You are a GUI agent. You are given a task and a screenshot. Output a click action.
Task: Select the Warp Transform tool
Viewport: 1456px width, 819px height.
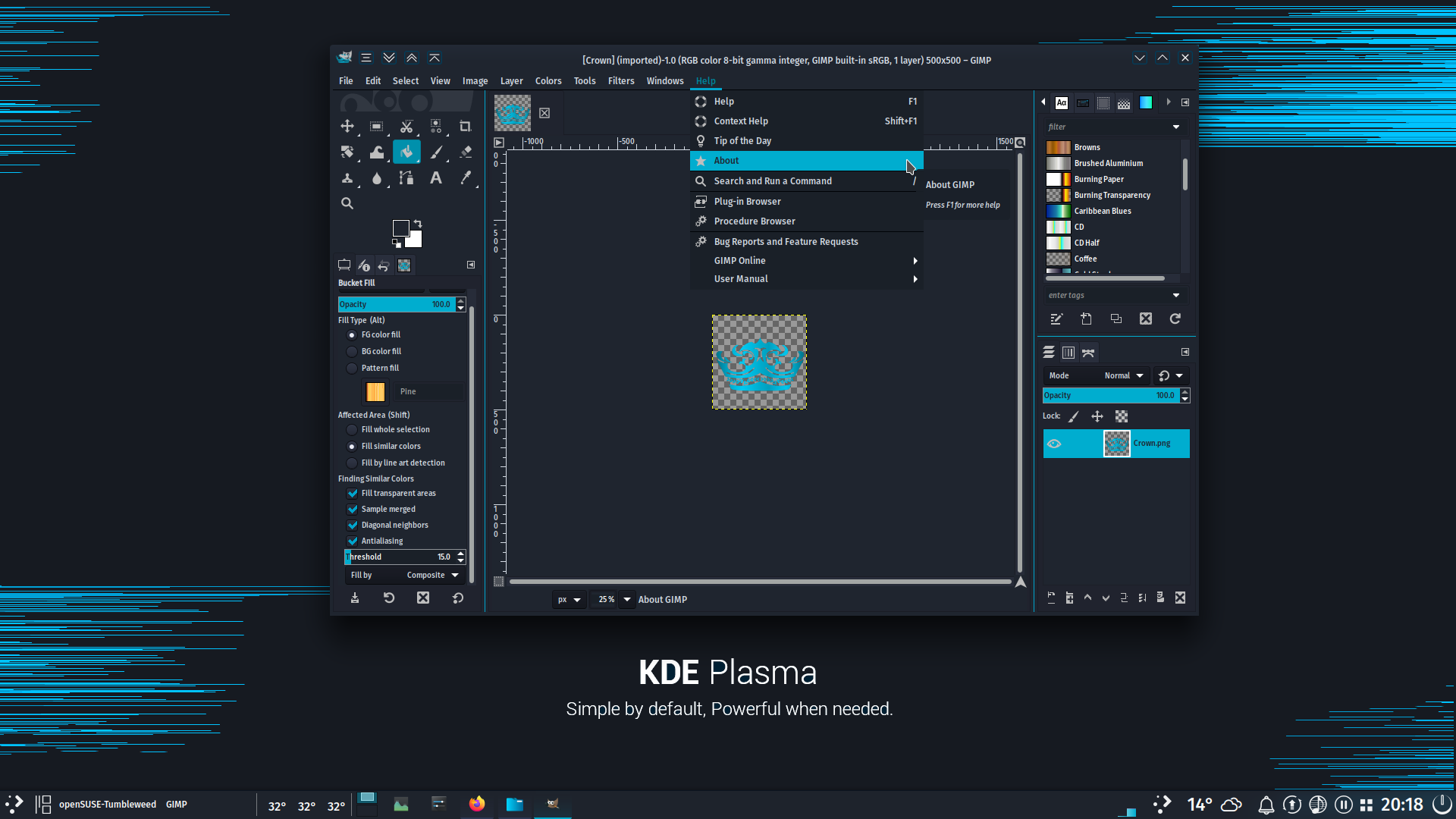click(376, 152)
